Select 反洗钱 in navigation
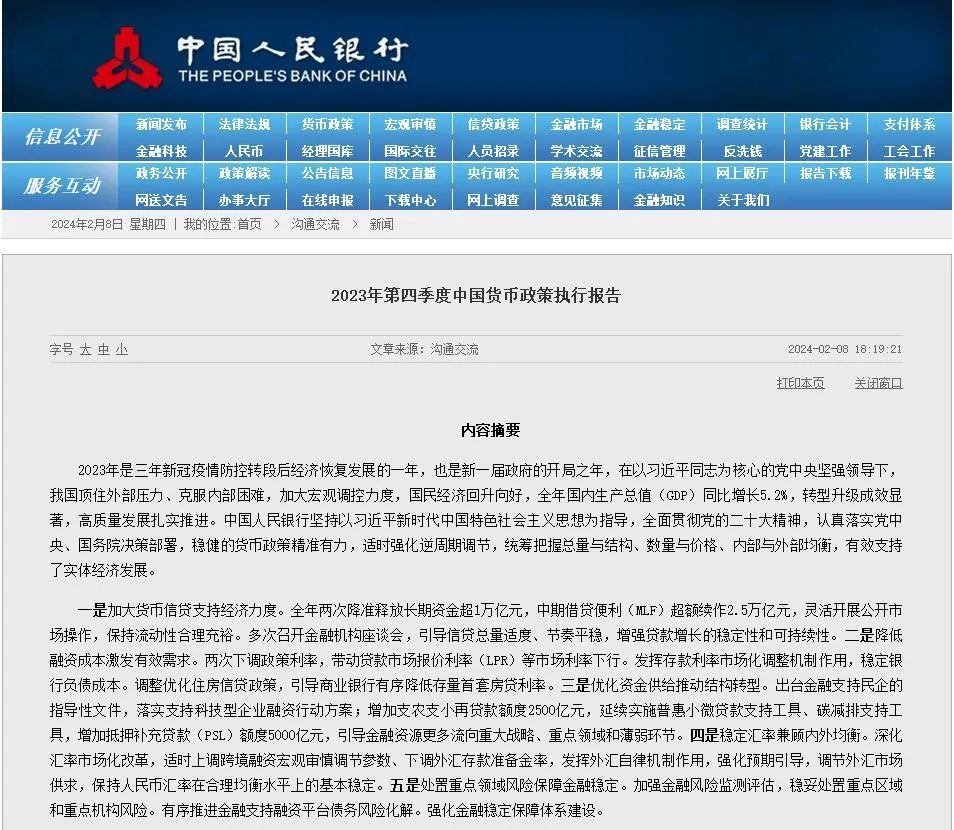The height and width of the screenshot is (830, 954). [x=742, y=151]
